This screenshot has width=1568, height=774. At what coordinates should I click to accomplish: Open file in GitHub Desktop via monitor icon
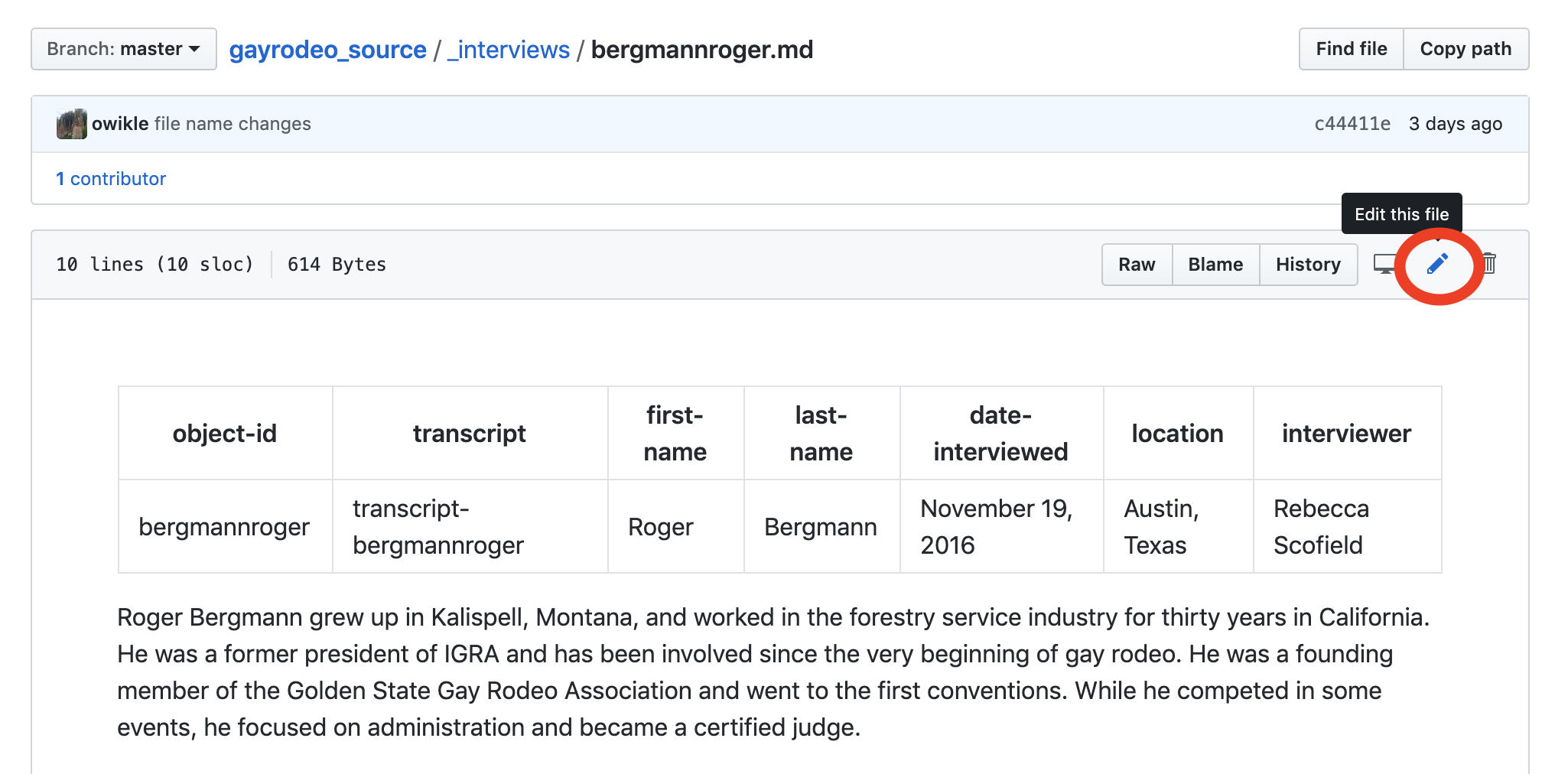pos(1384,264)
